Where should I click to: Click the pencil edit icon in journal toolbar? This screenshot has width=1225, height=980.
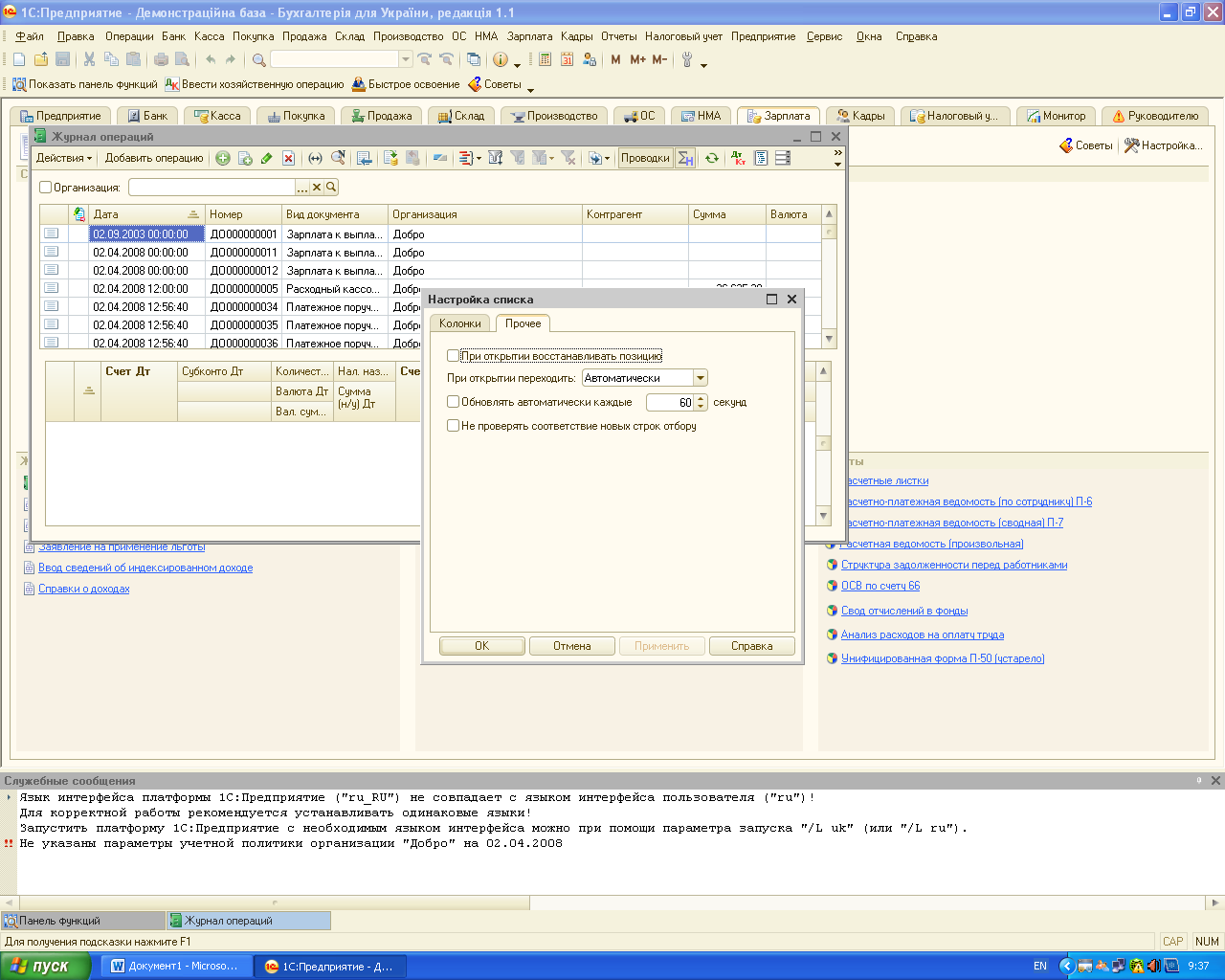tap(267, 158)
